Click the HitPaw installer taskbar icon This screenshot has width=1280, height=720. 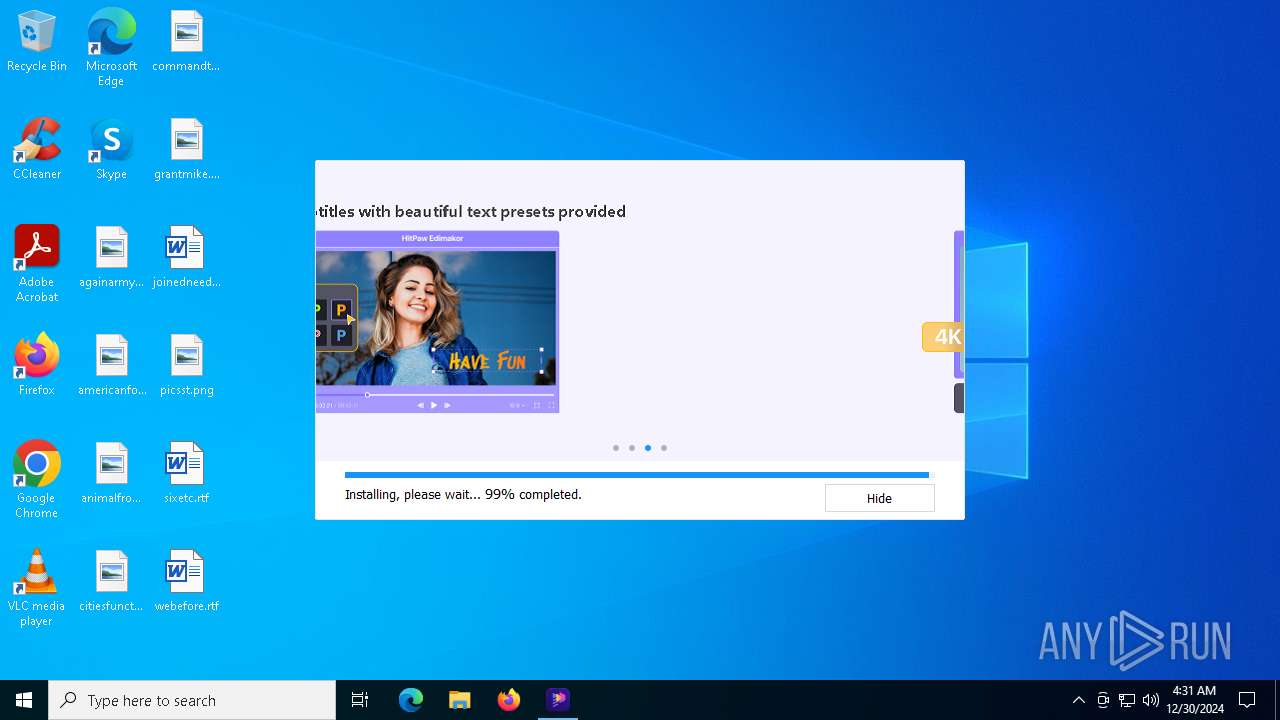pos(558,700)
